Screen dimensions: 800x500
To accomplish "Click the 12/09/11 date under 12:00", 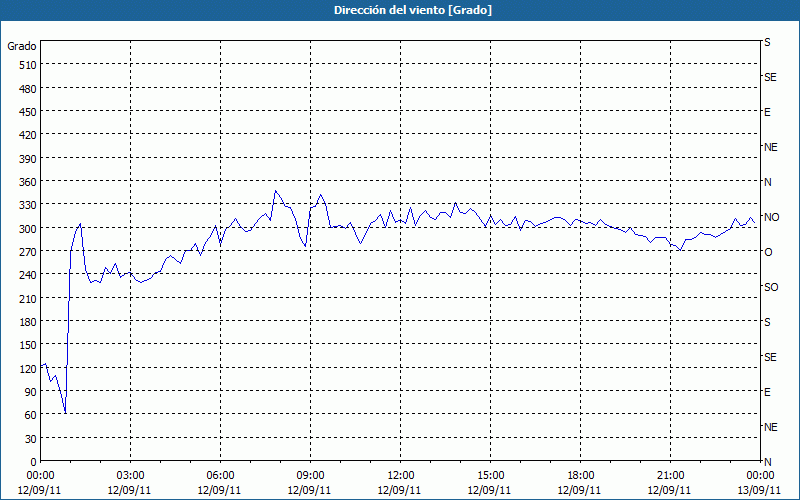I will [399, 490].
